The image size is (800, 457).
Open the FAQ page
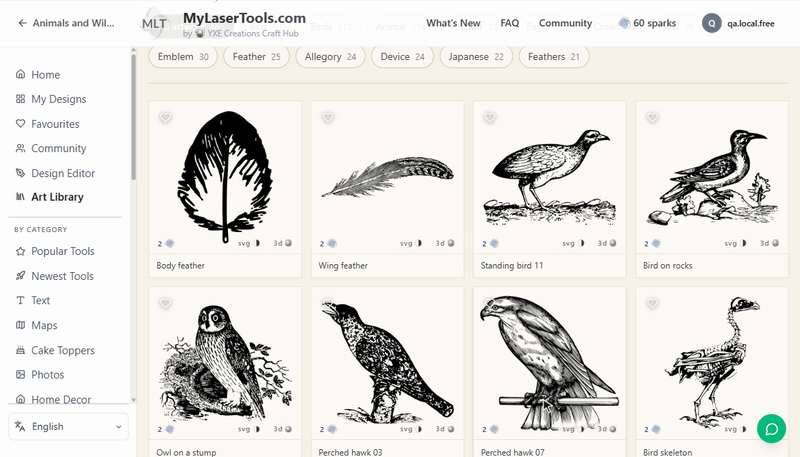pyautogui.click(x=510, y=23)
